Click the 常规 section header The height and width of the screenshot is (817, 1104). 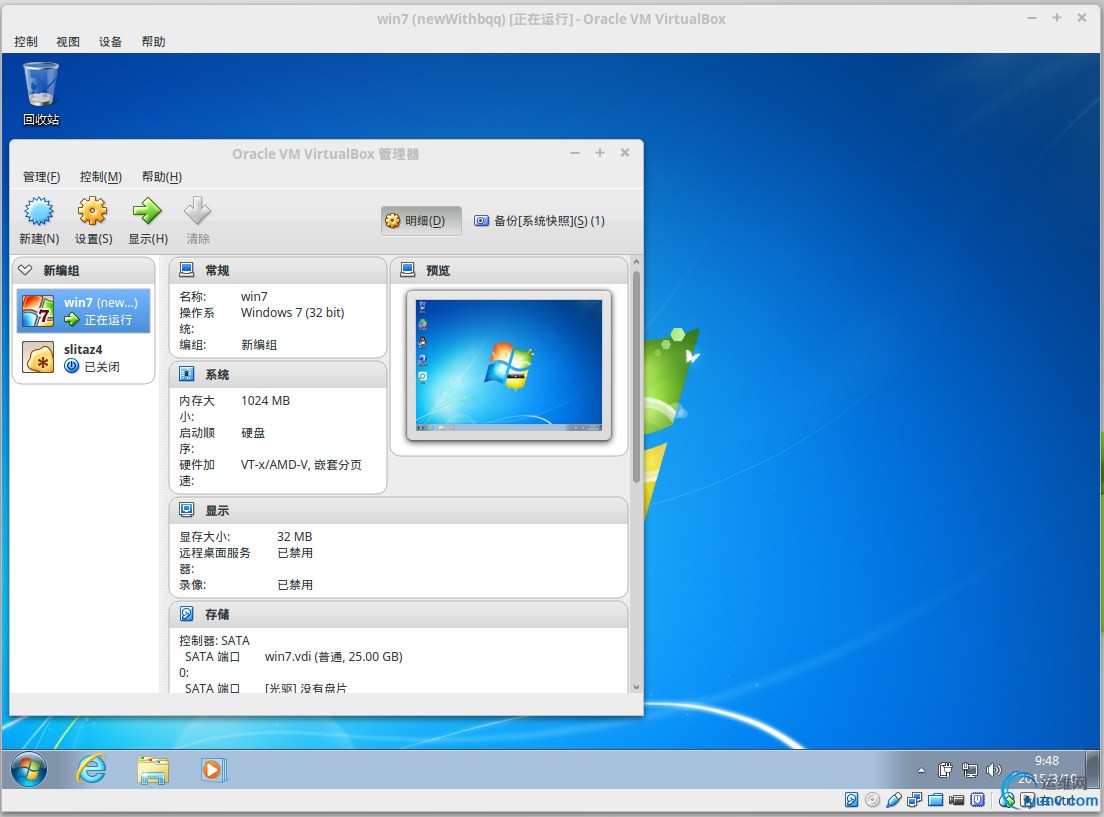[278, 270]
